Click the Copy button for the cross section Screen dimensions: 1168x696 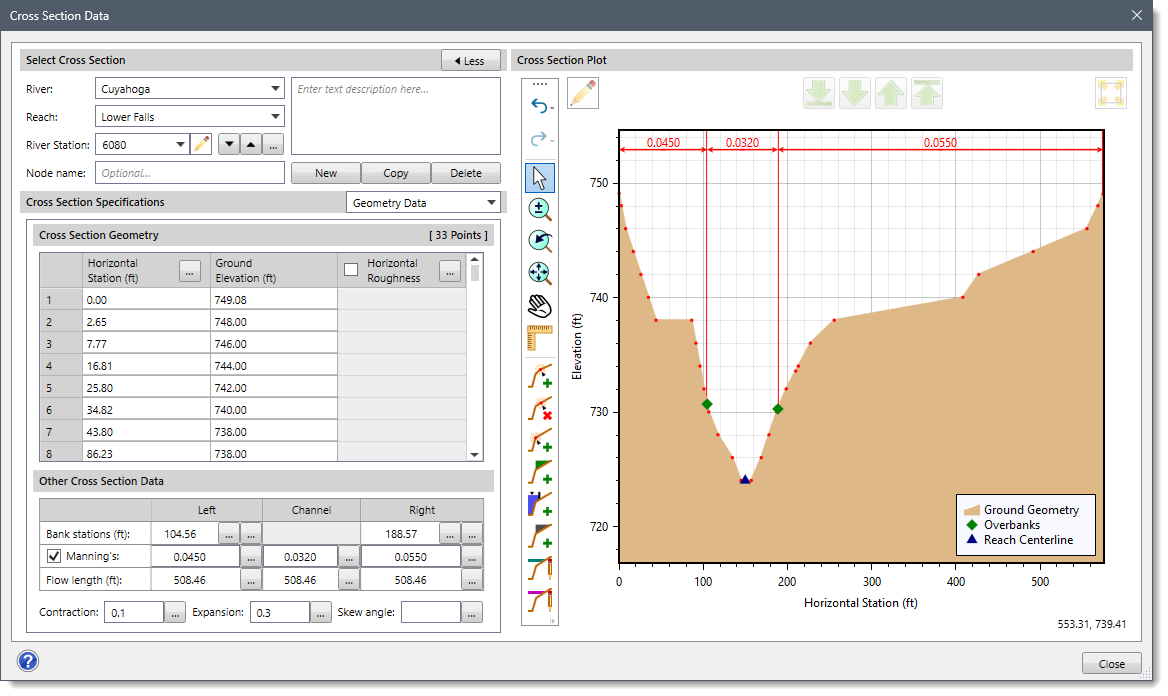[x=395, y=172]
